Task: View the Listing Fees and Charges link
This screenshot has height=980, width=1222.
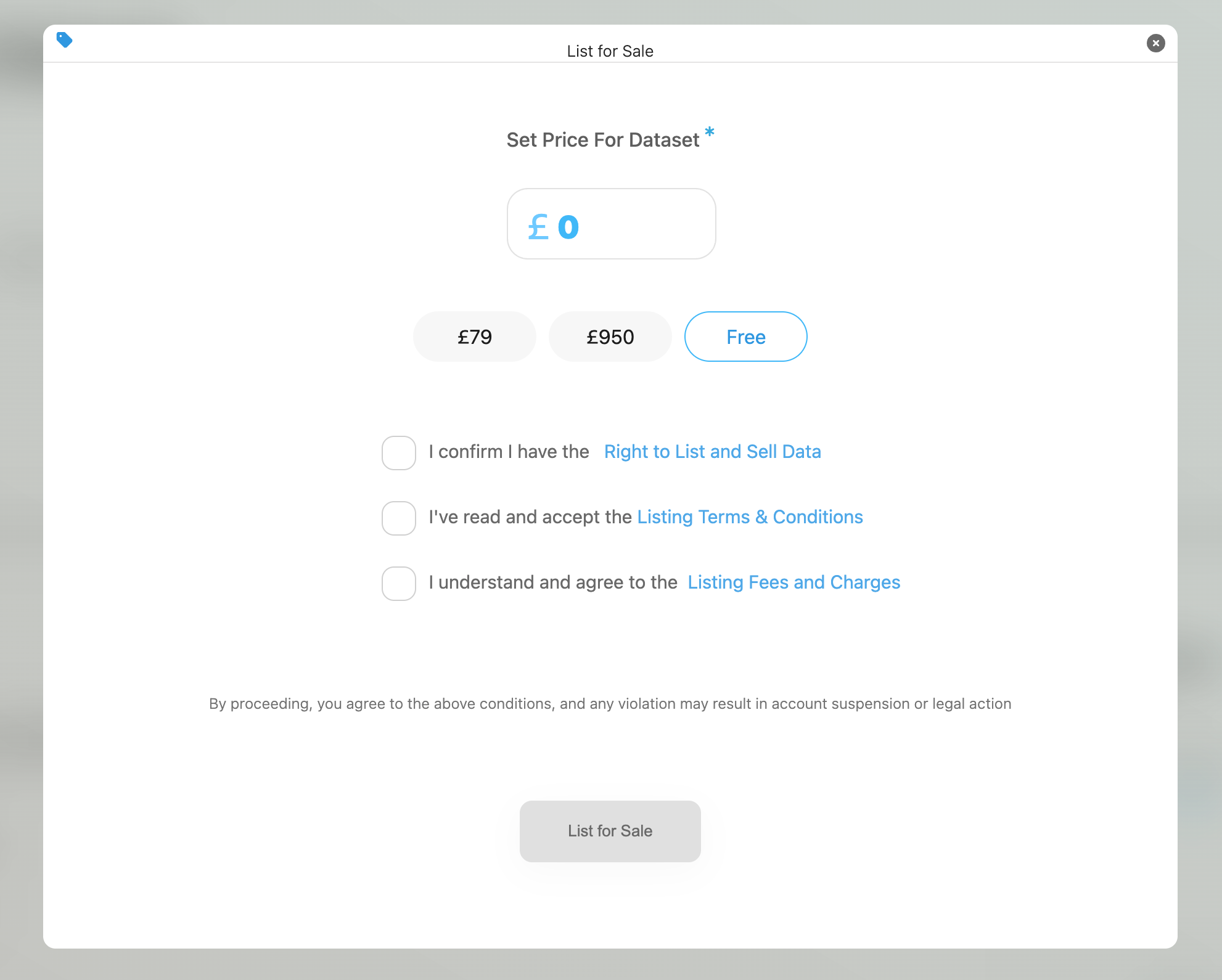Action: pyautogui.click(x=793, y=582)
